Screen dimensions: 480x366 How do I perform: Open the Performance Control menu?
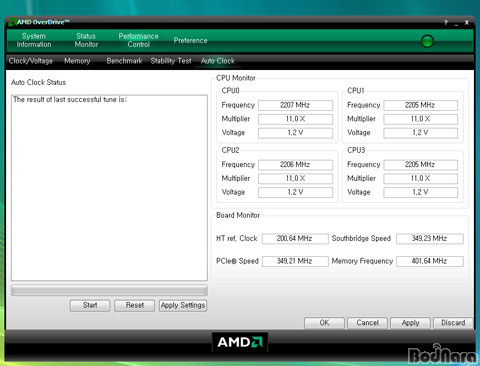point(138,40)
